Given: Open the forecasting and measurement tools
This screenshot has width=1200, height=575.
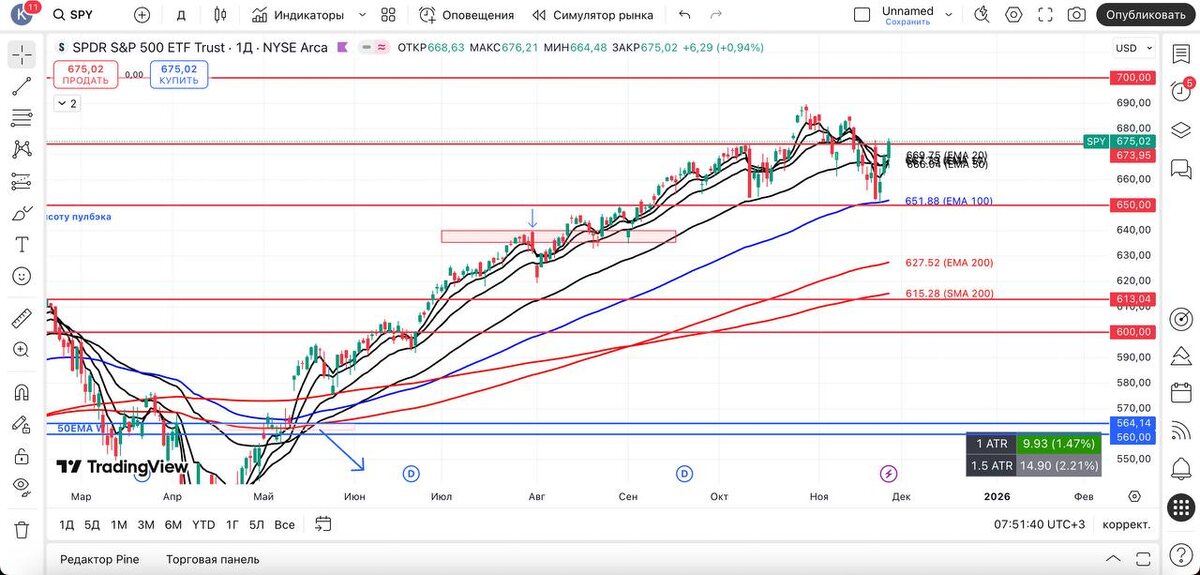Looking at the screenshot, I should [x=21, y=182].
